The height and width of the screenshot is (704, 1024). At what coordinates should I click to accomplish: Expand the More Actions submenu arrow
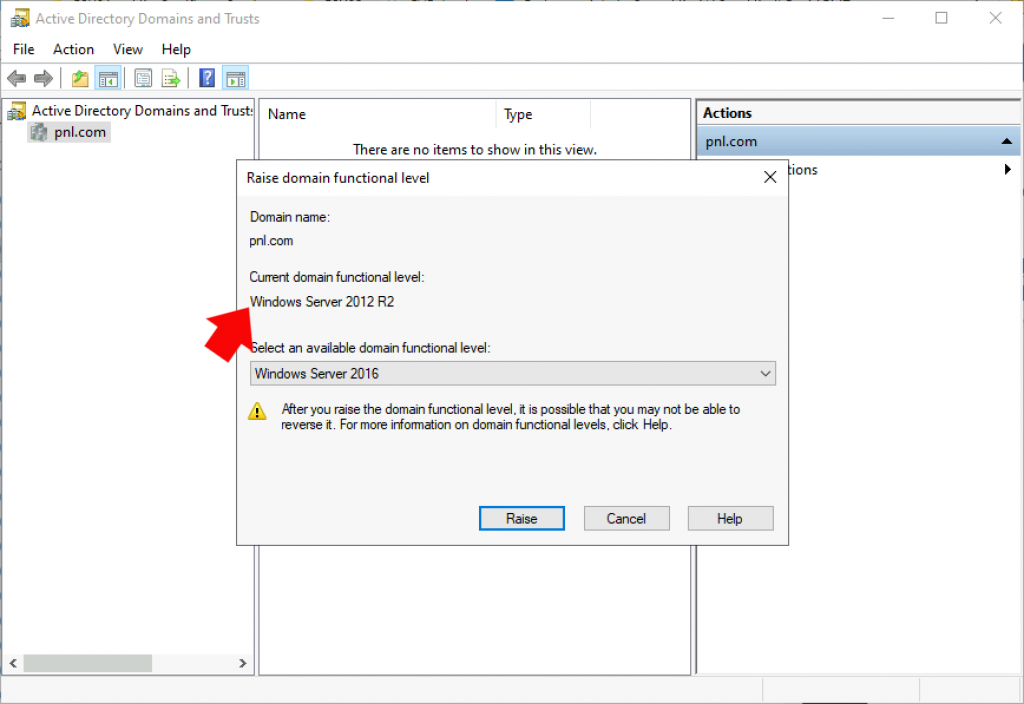click(1007, 170)
